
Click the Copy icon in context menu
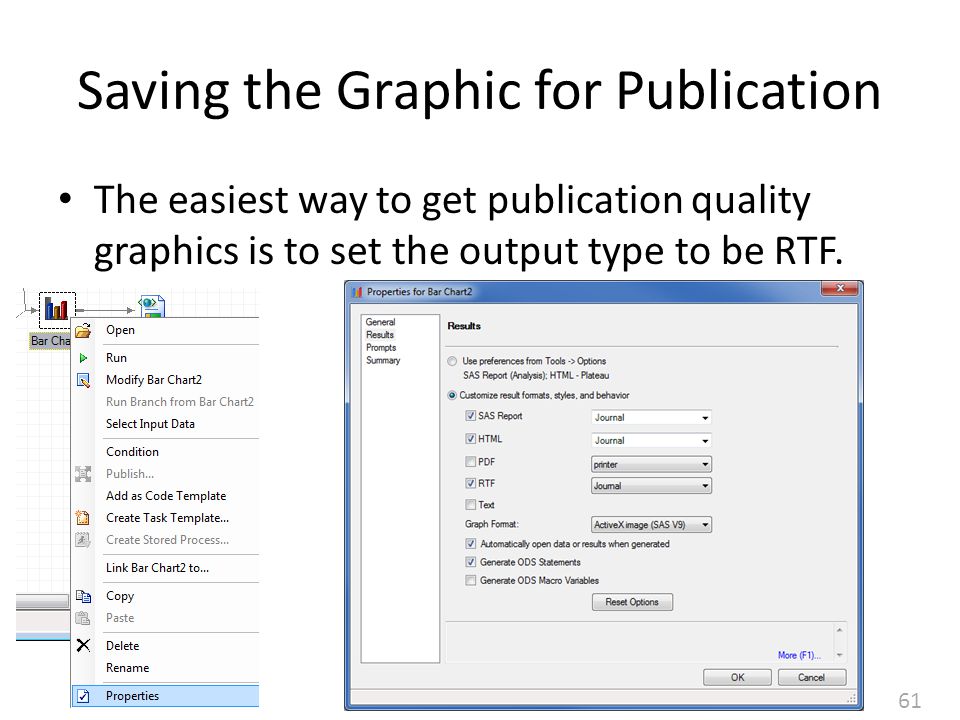point(83,596)
